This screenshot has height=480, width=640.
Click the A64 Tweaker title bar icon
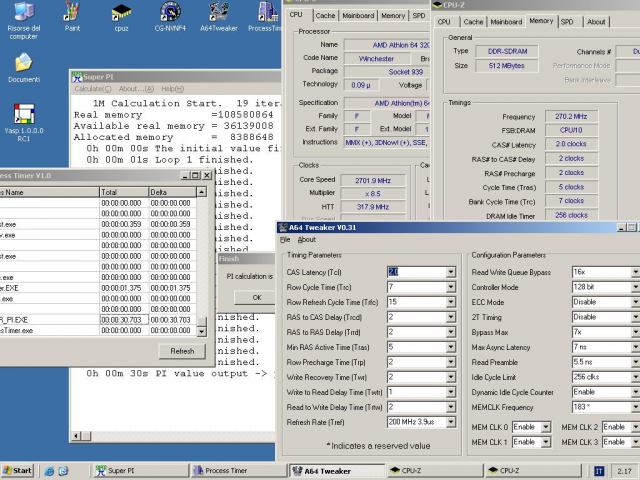pos(283,227)
